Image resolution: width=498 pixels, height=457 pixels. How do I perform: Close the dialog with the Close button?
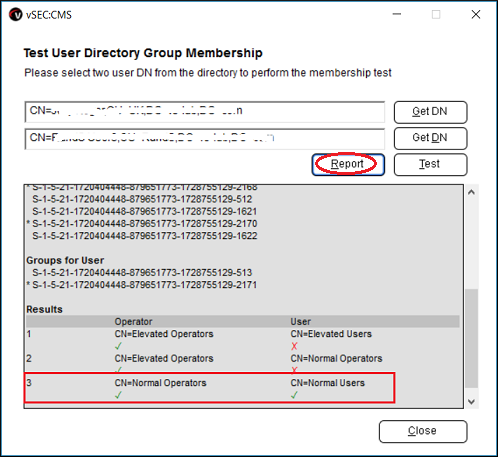[x=423, y=431]
